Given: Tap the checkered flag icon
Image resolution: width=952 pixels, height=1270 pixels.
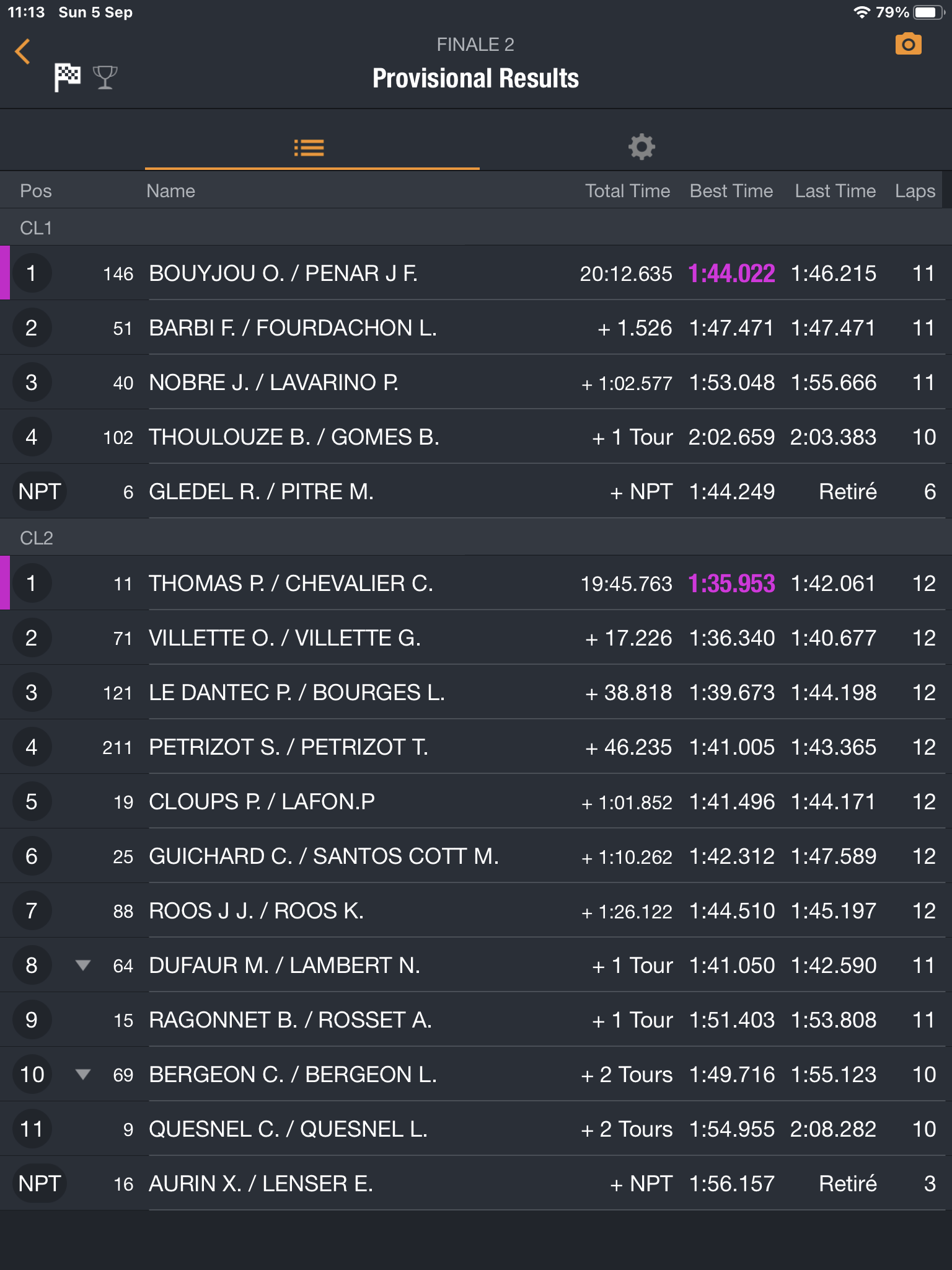Looking at the screenshot, I should coord(67,78).
